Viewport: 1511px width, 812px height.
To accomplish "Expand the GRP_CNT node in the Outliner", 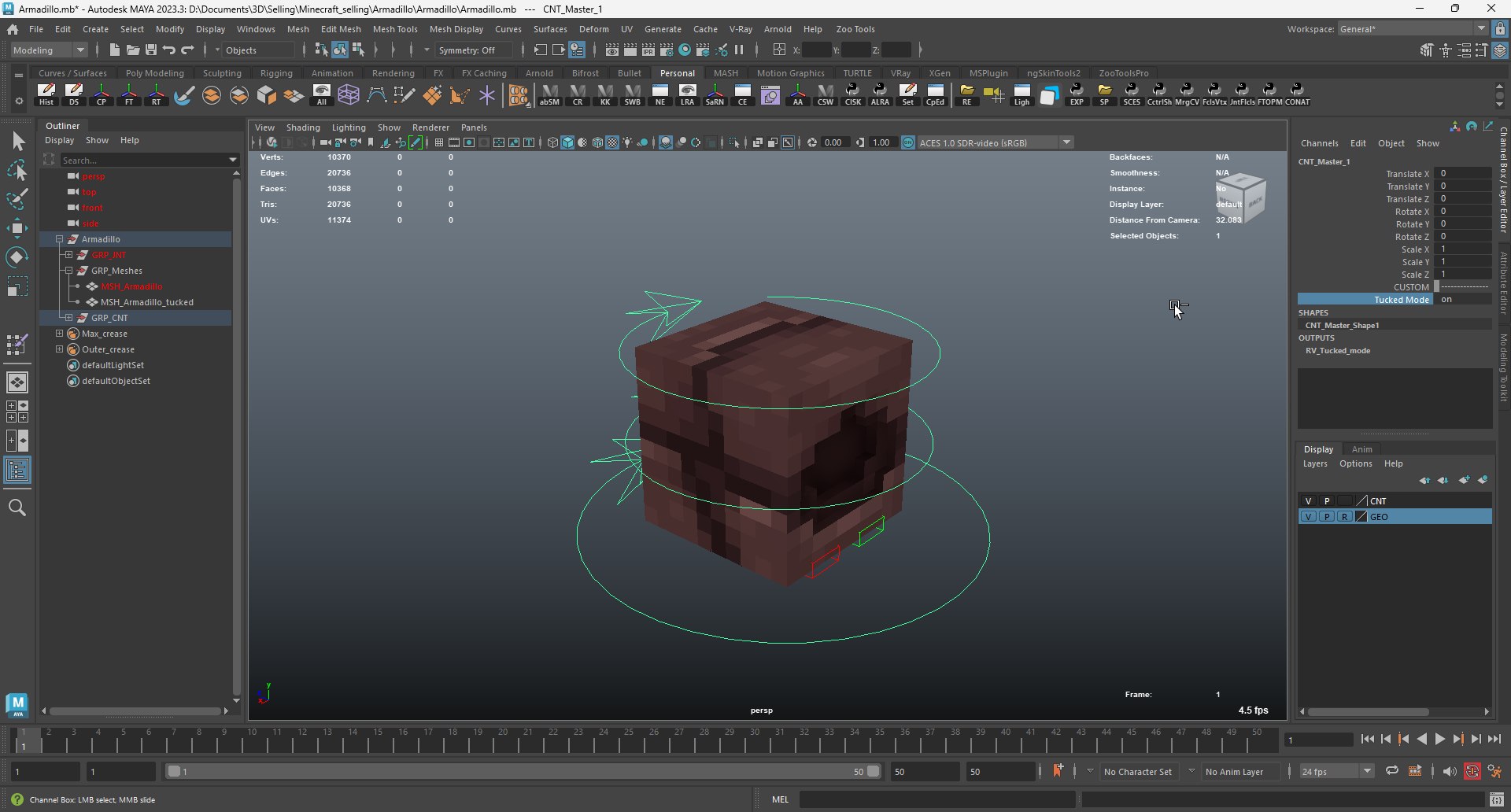I will coord(68,318).
